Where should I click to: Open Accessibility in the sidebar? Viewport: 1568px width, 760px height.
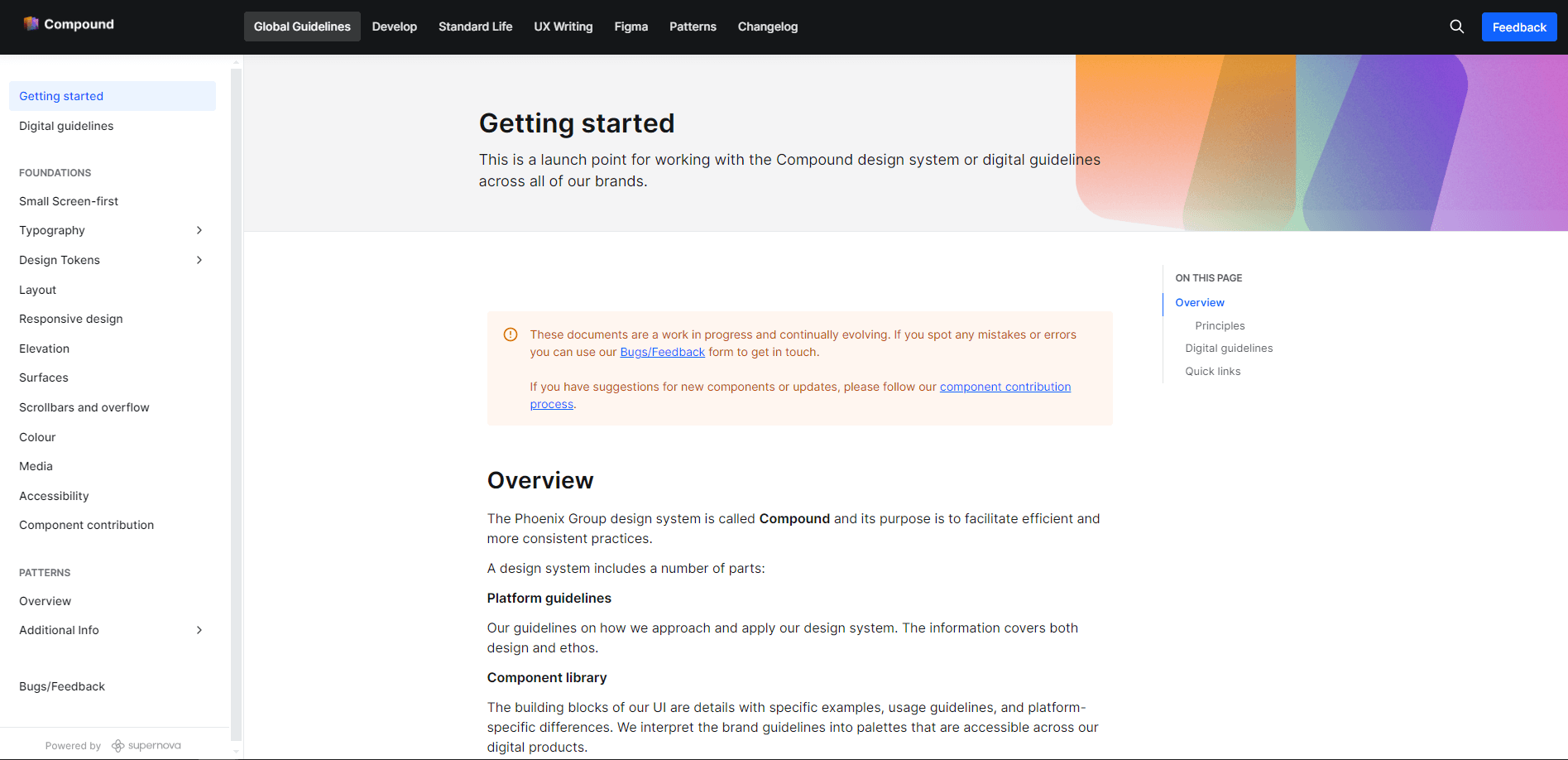[54, 496]
